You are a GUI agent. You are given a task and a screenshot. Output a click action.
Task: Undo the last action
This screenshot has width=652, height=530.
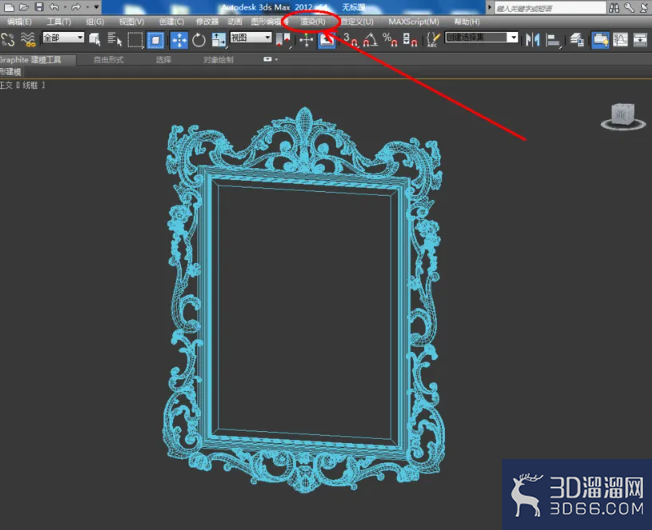click(x=54, y=7)
